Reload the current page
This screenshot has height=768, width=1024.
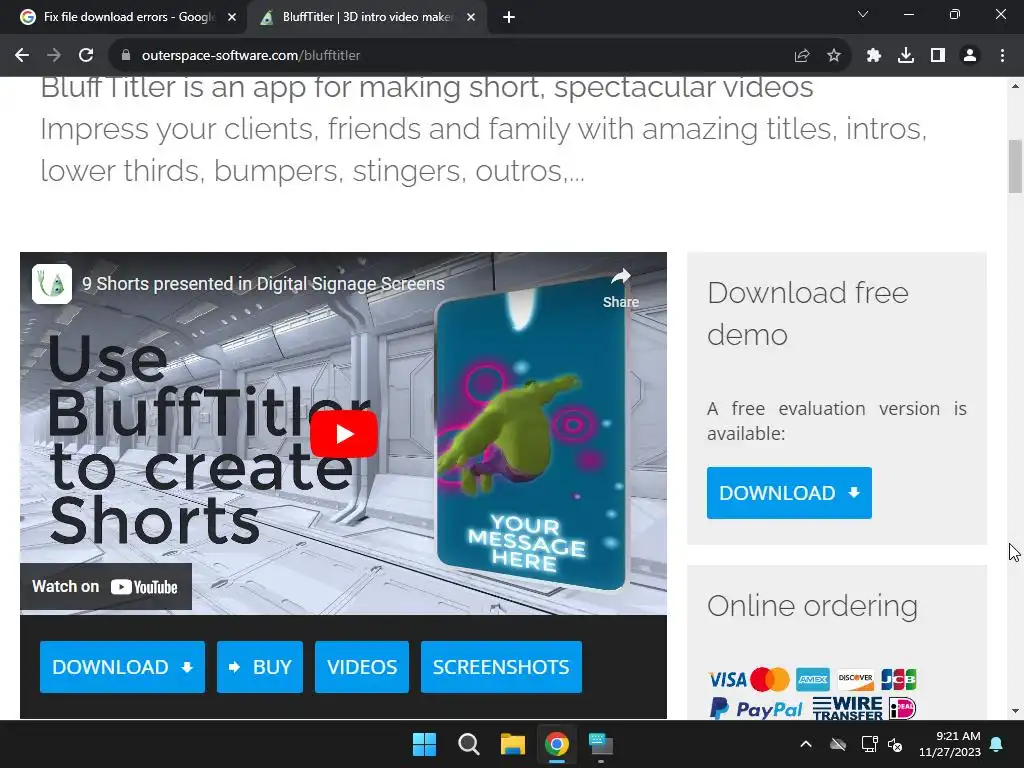(x=86, y=56)
